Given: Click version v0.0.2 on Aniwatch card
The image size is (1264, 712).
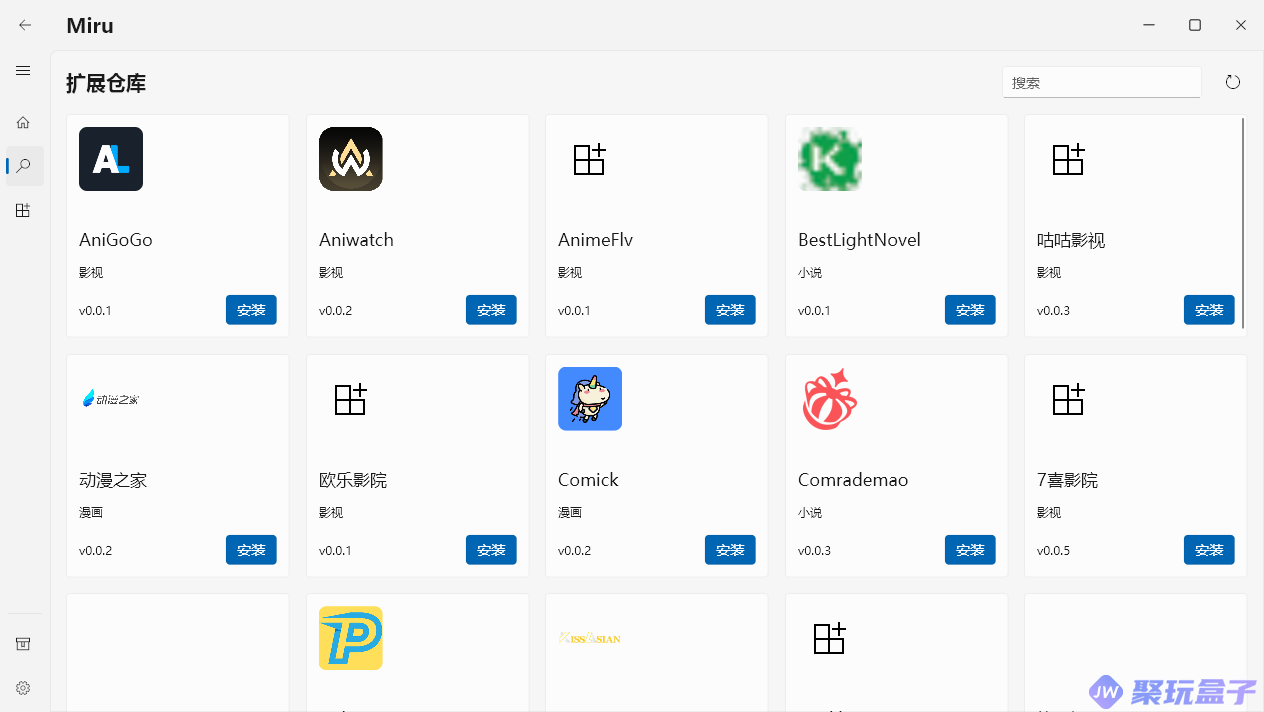Looking at the screenshot, I should point(335,311).
